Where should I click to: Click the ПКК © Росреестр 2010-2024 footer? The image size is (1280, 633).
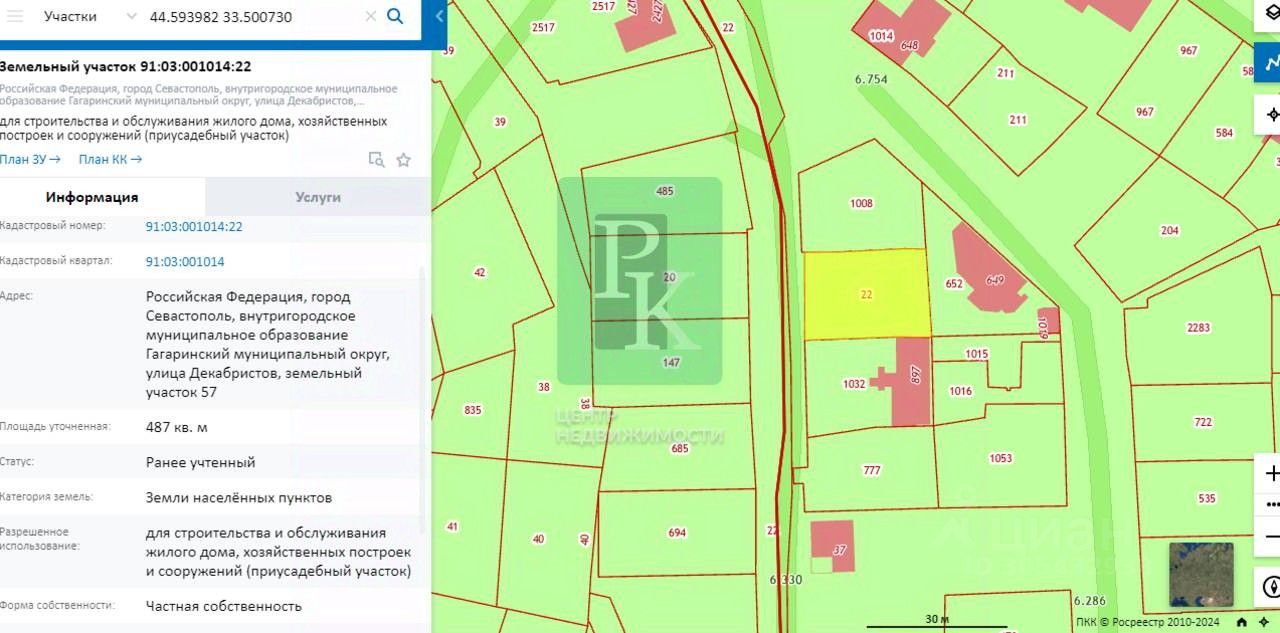[1148, 622]
